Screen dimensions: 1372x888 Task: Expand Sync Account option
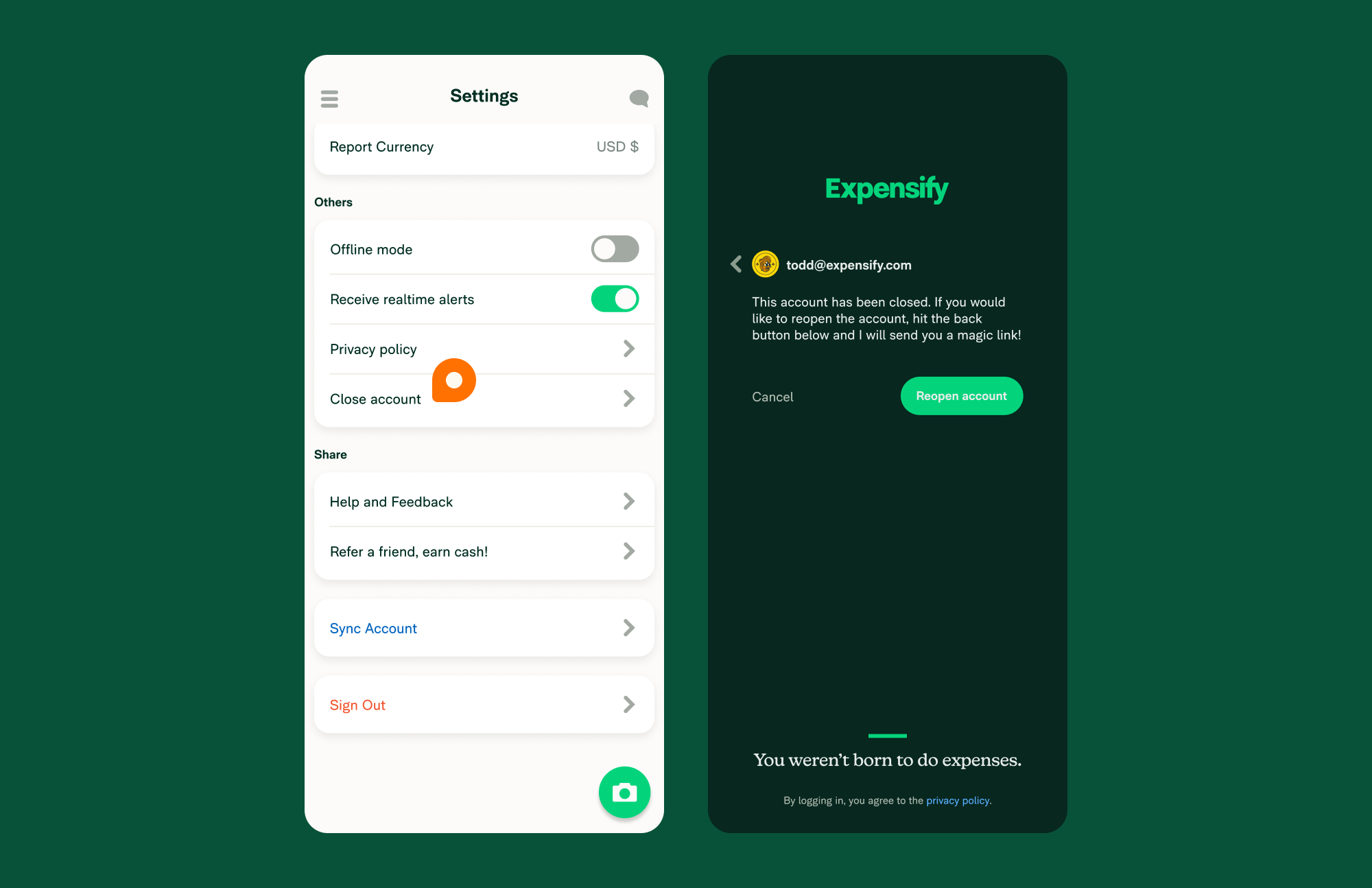628,628
